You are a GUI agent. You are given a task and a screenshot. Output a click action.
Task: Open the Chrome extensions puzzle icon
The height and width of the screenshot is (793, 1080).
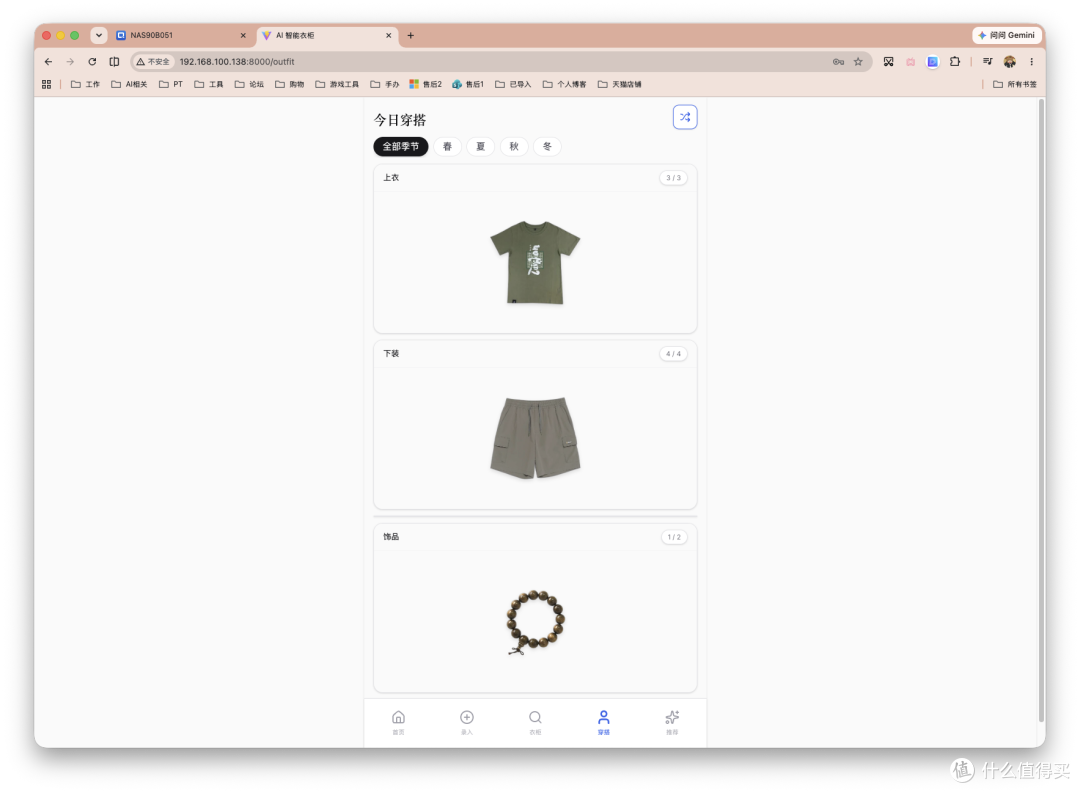pos(955,61)
